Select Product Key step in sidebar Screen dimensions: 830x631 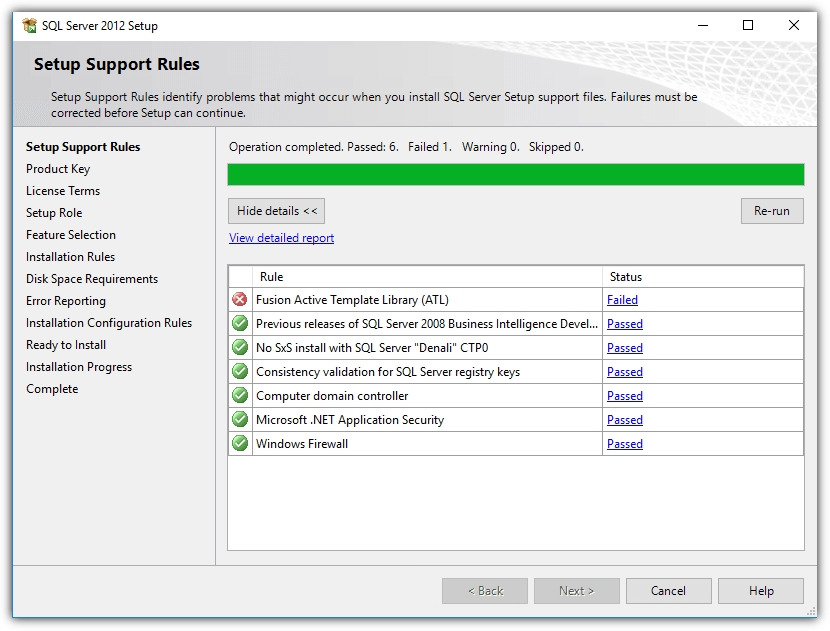pyautogui.click(x=58, y=169)
